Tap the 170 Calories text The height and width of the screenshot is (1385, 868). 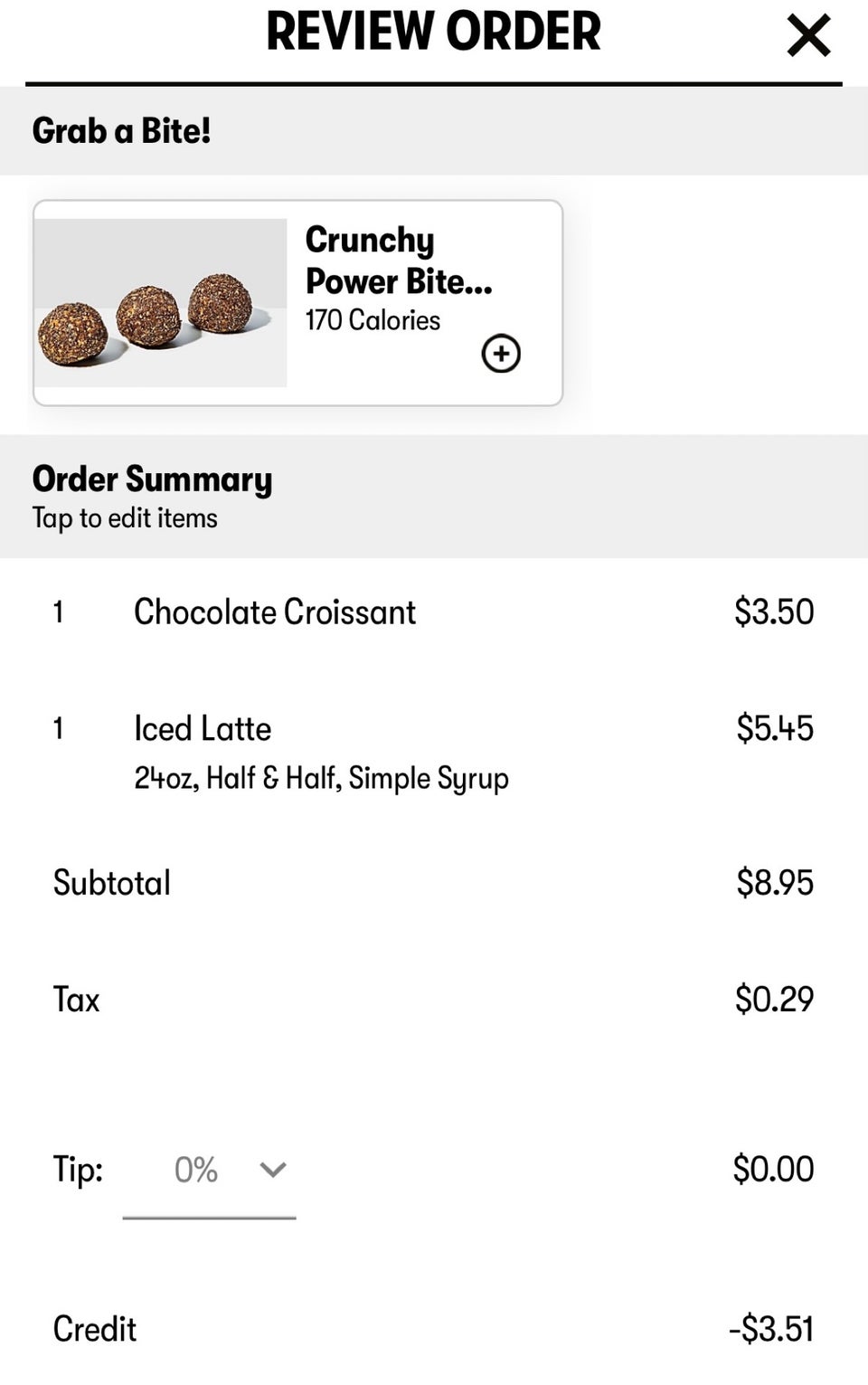(373, 320)
